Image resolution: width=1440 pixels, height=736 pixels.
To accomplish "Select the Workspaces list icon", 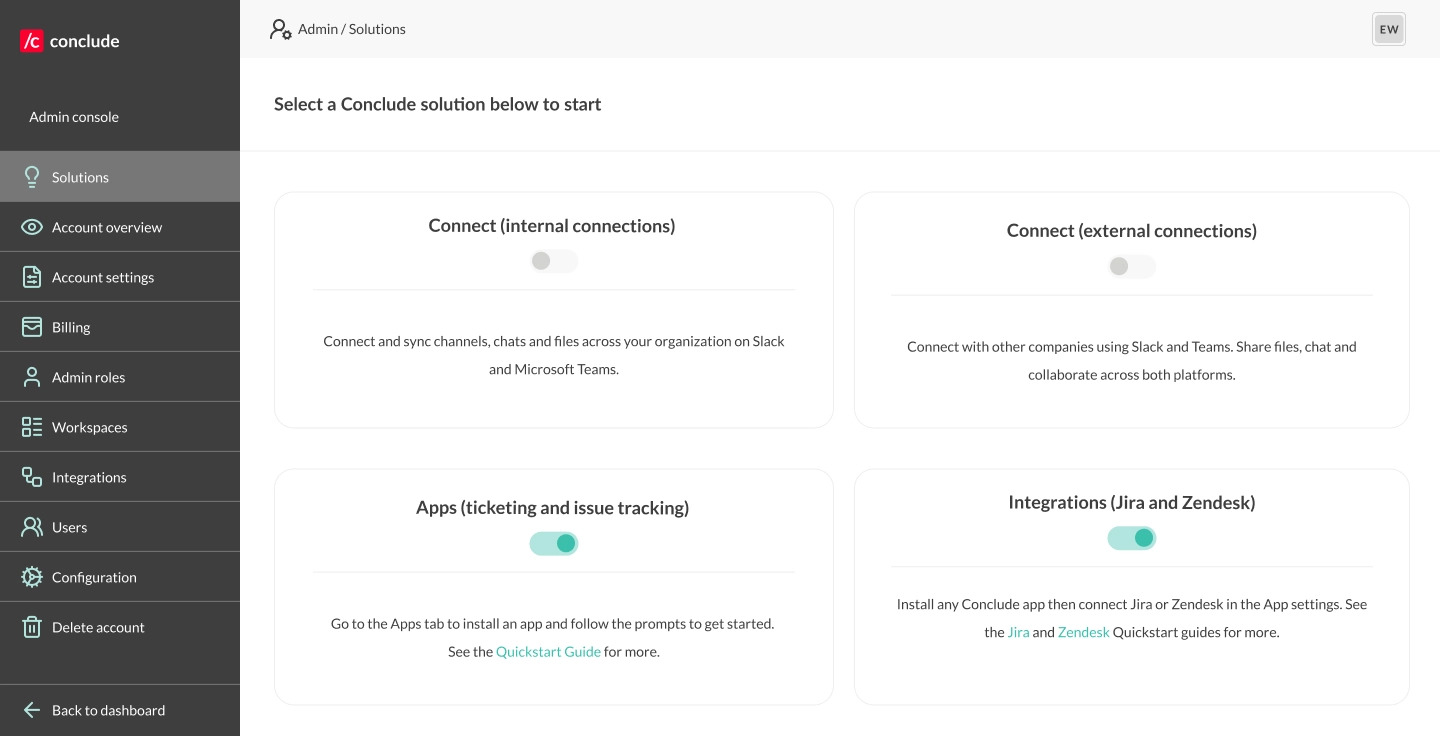I will point(31,426).
